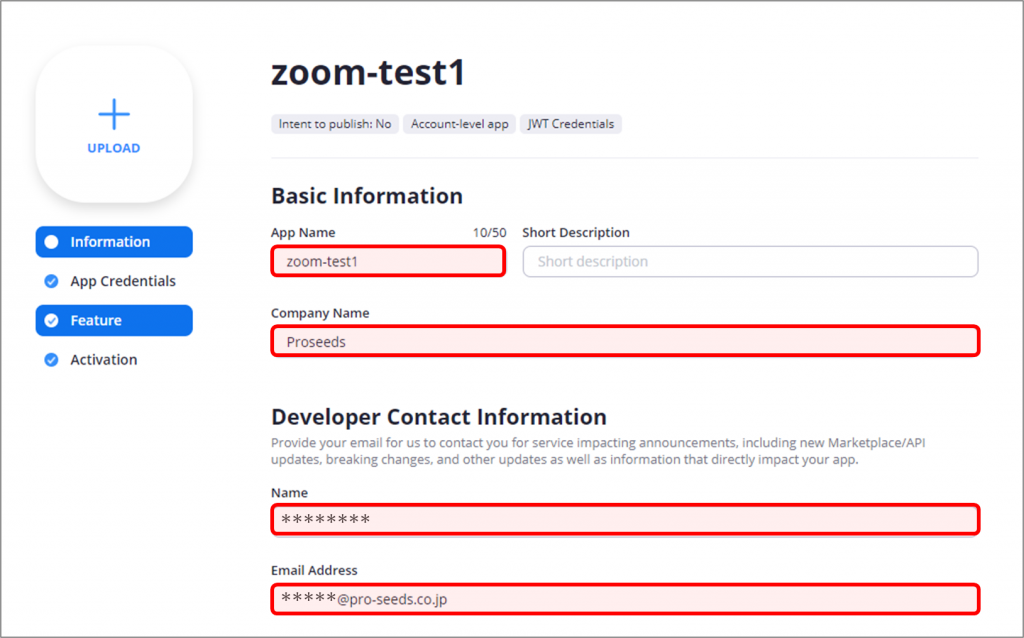Click the 'Account-level app' tag
This screenshot has height=638, width=1024.
pos(460,124)
